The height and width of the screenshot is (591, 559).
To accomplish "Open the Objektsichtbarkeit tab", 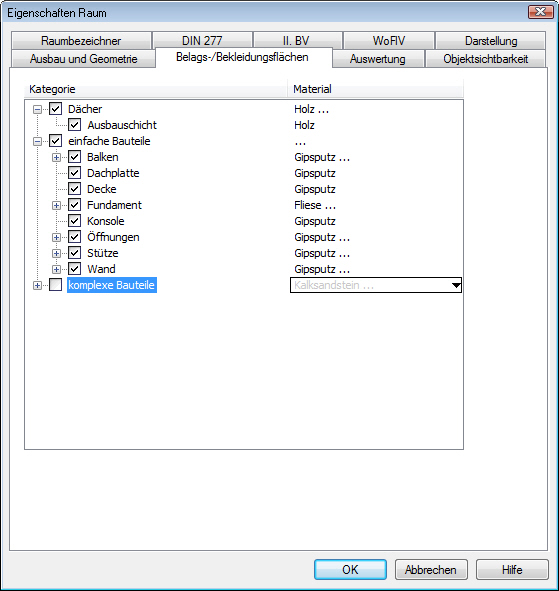I will point(485,59).
